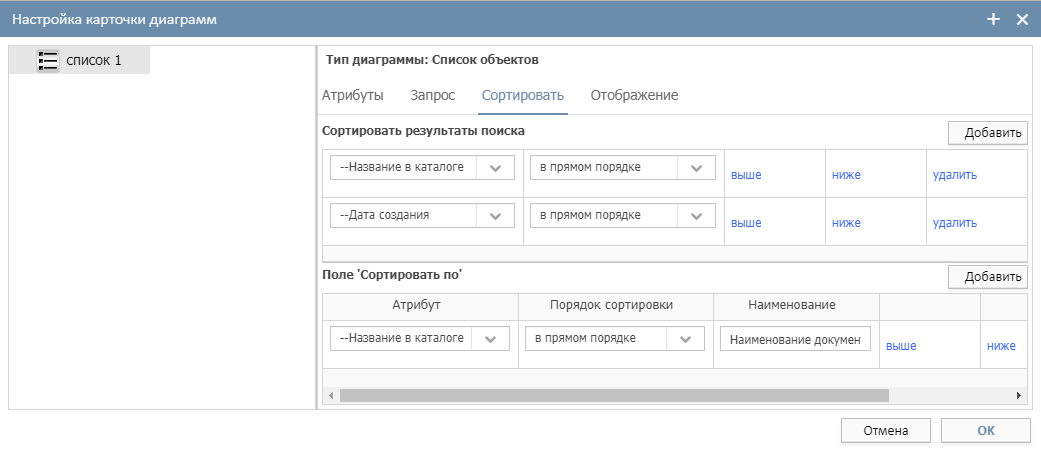Viewport: 1041px width, 450px height.
Task: Open "Порядок сортировки" dropdown in the lower table
Action: (x=685, y=339)
